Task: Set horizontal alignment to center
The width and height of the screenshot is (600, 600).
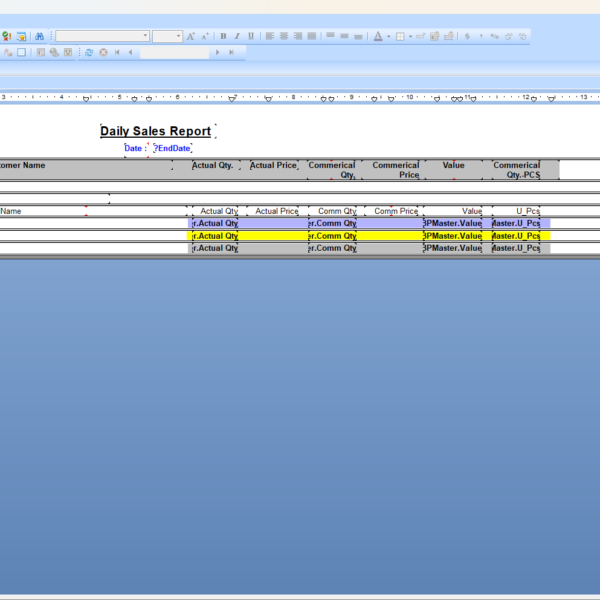Action: coord(284,36)
